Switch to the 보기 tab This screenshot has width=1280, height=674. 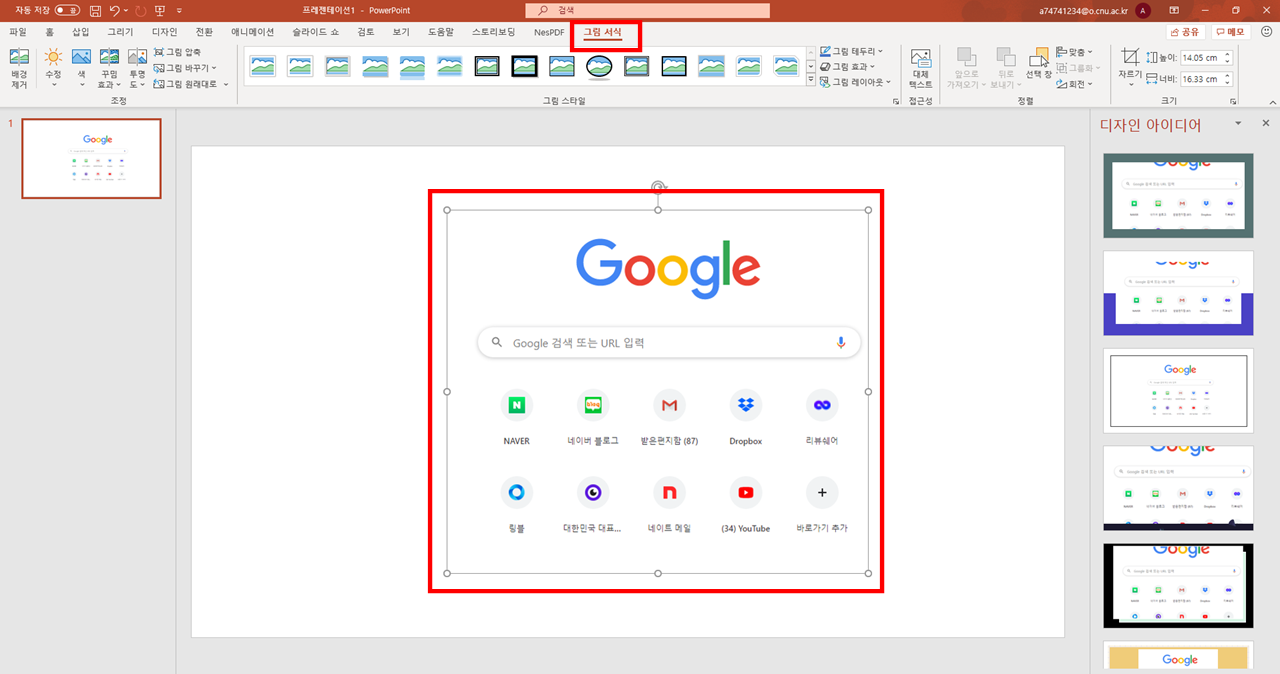coord(401,32)
